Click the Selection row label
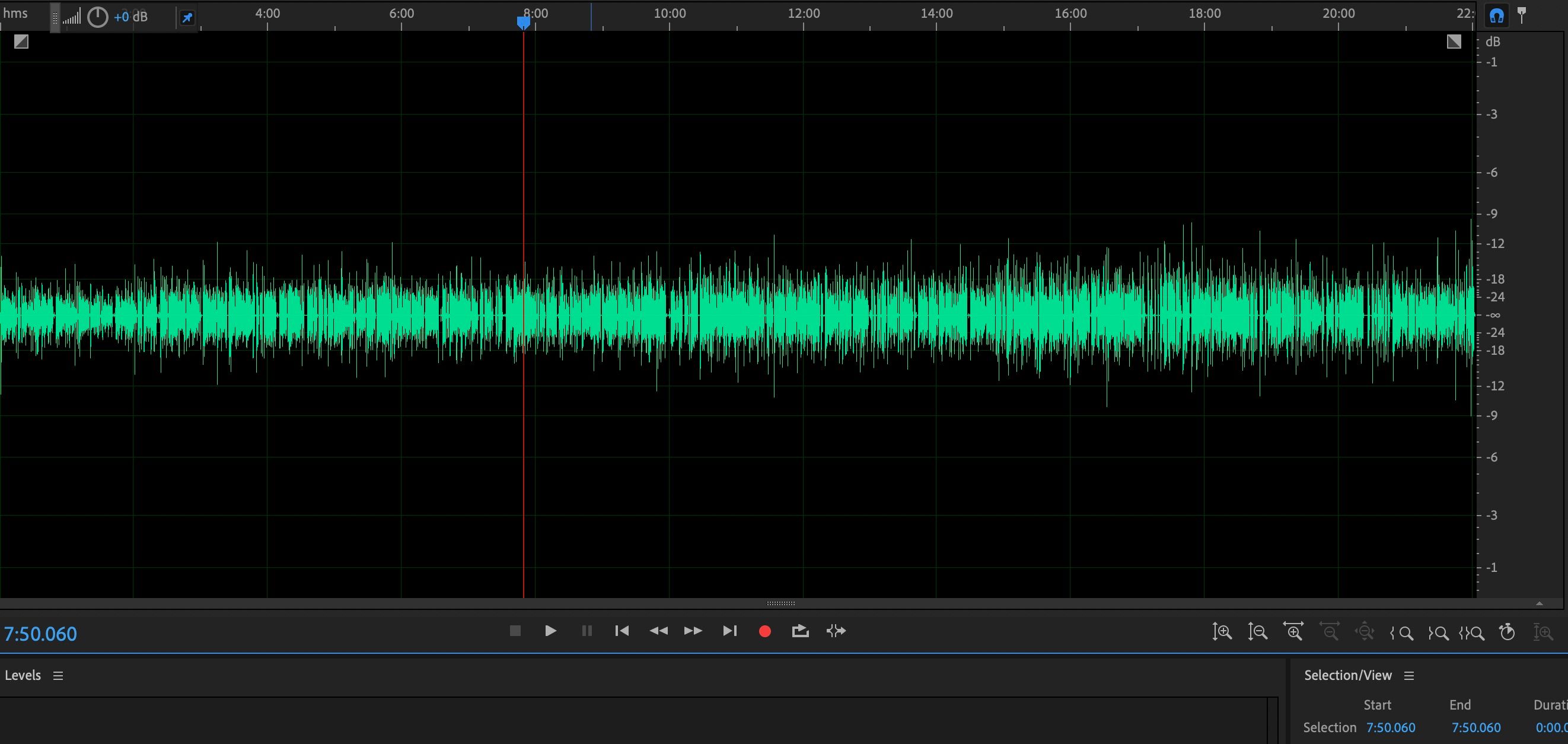The height and width of the screenshot is (744, 1568). [x=1330, y=727]
